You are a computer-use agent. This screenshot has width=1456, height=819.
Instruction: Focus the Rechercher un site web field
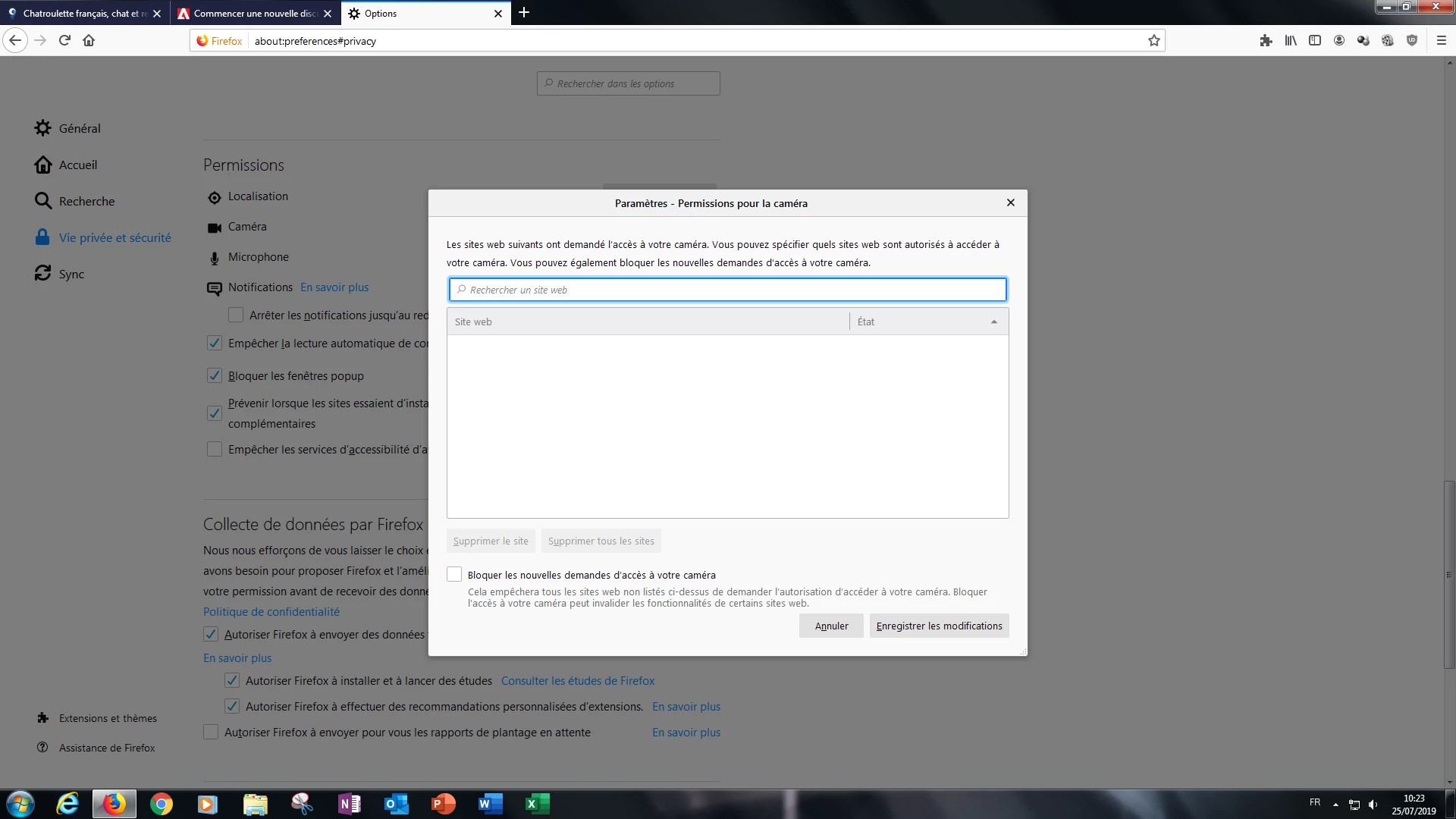coord(728,290)
